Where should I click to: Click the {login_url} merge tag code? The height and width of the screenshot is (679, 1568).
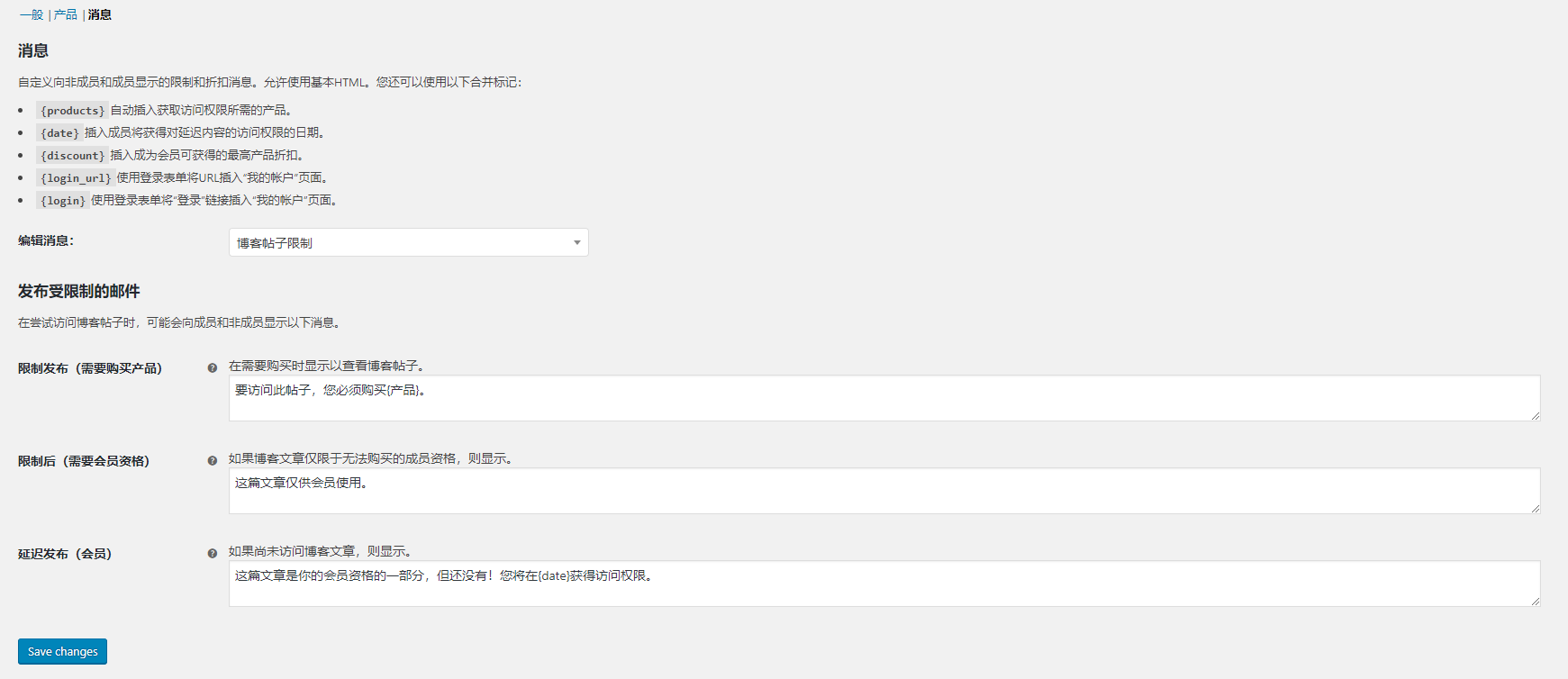point(76,177)
